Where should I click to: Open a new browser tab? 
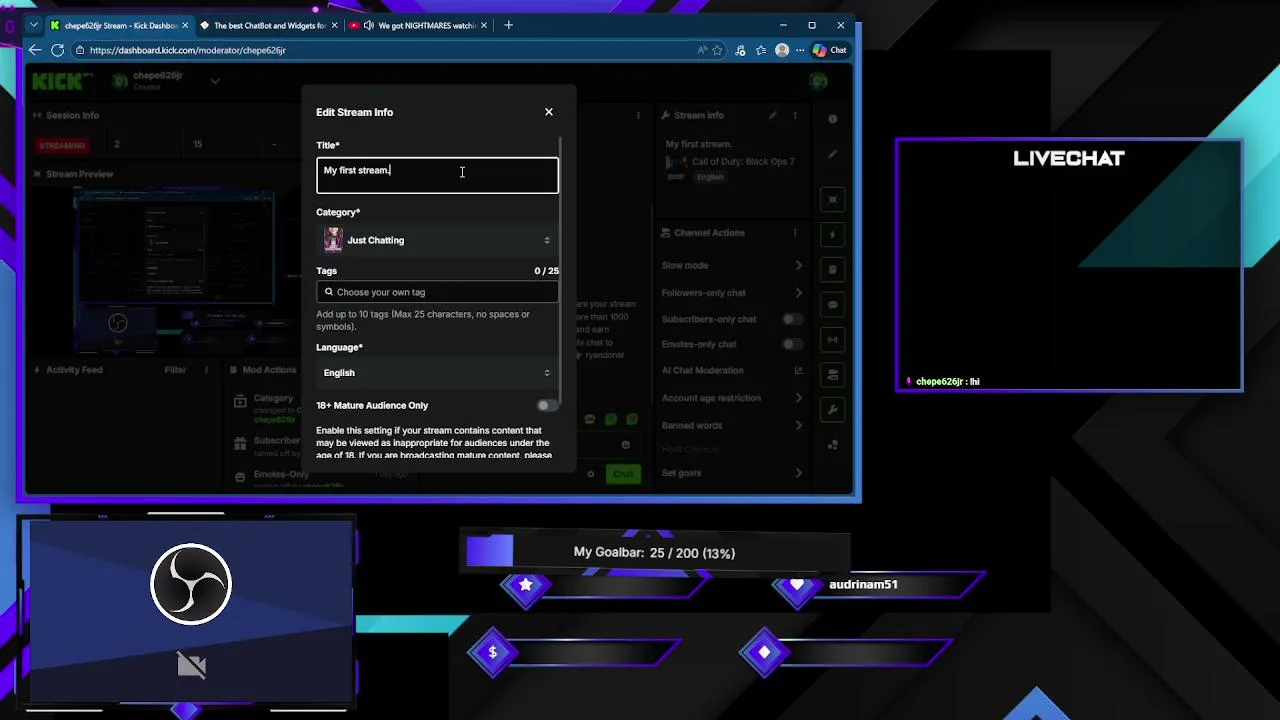tap(508, 25)
